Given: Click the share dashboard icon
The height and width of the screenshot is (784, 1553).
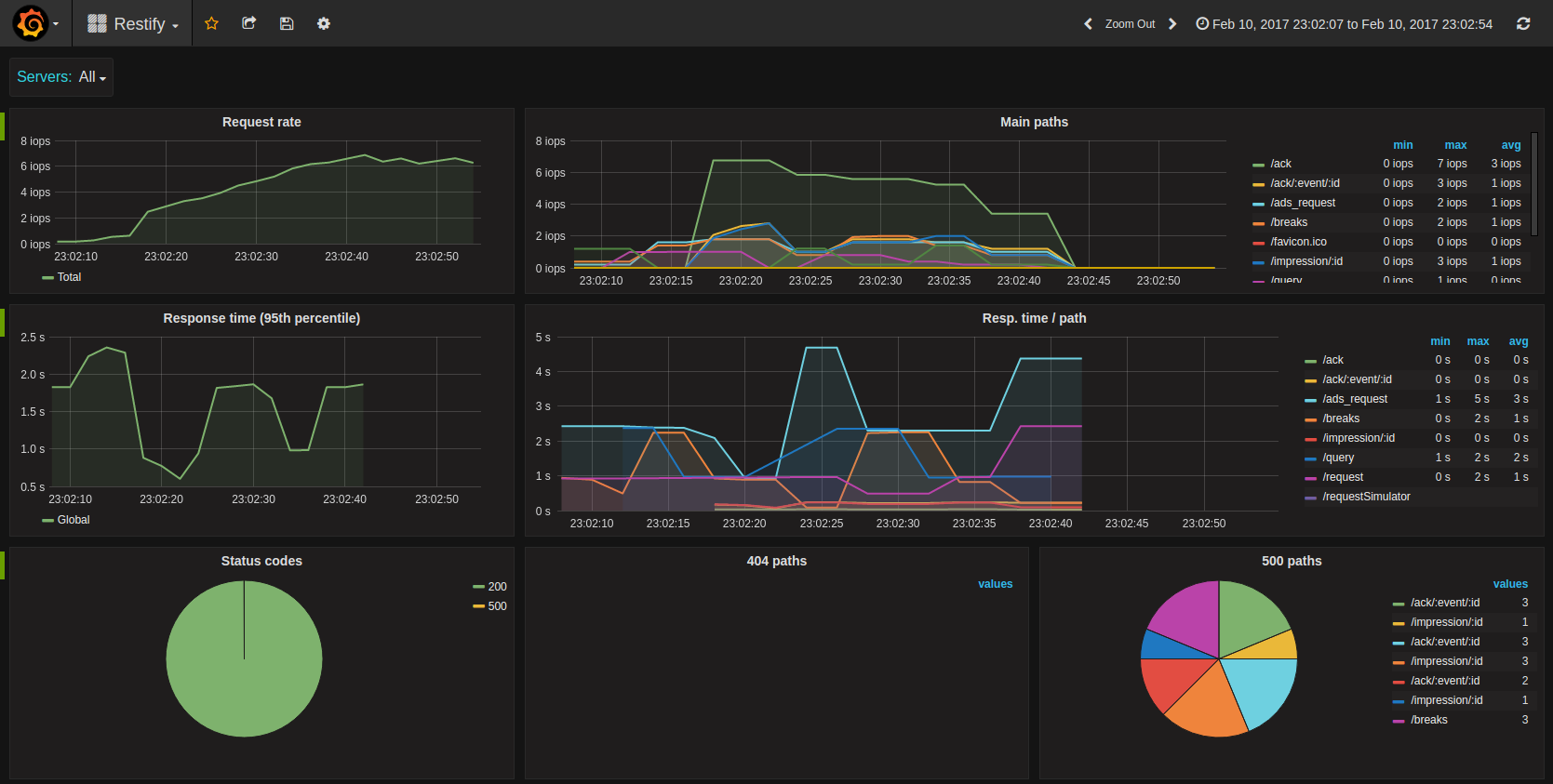Looking at the screenshot, I should tap(248, 23).
